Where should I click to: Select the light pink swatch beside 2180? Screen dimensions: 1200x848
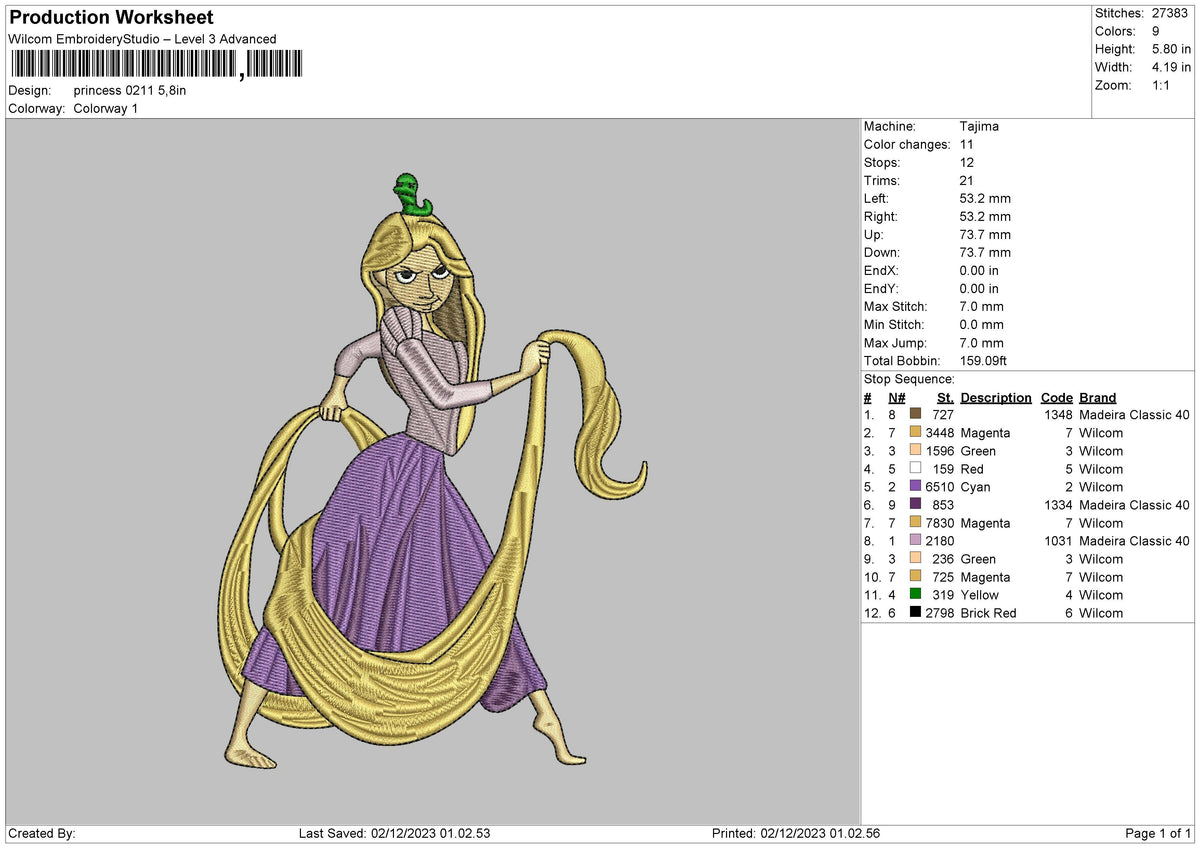click(915, 541)
